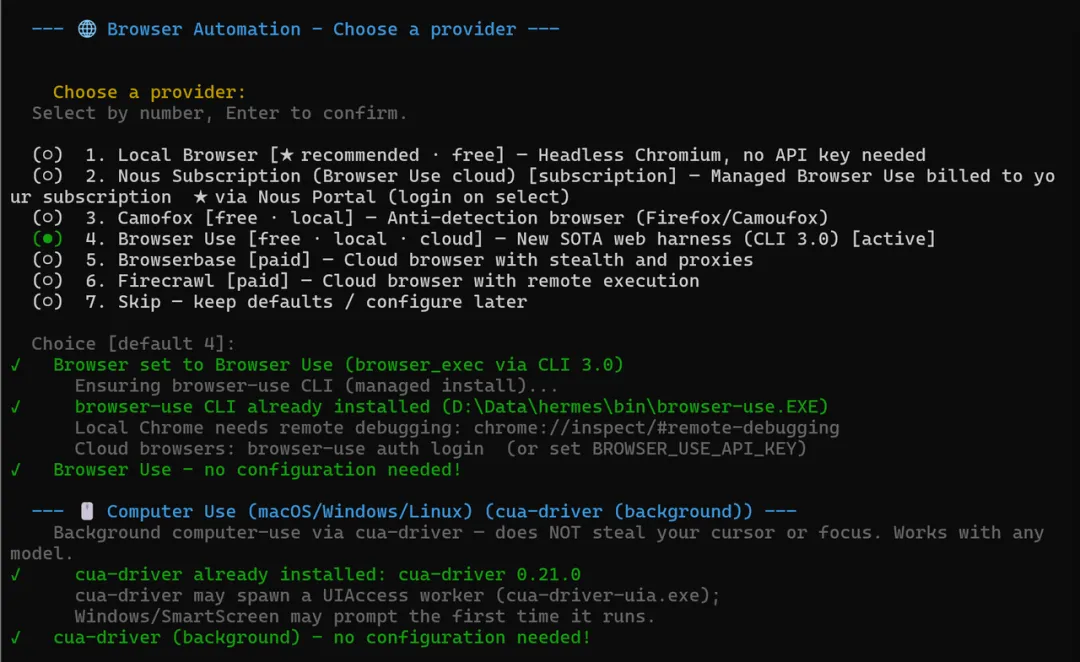This screenshot has height=662, width=1080.
Task: Click checkmark beside 'cua-driver (background) – no configuration needed!'
Action: pyautogui.click(x=16, y=637)
